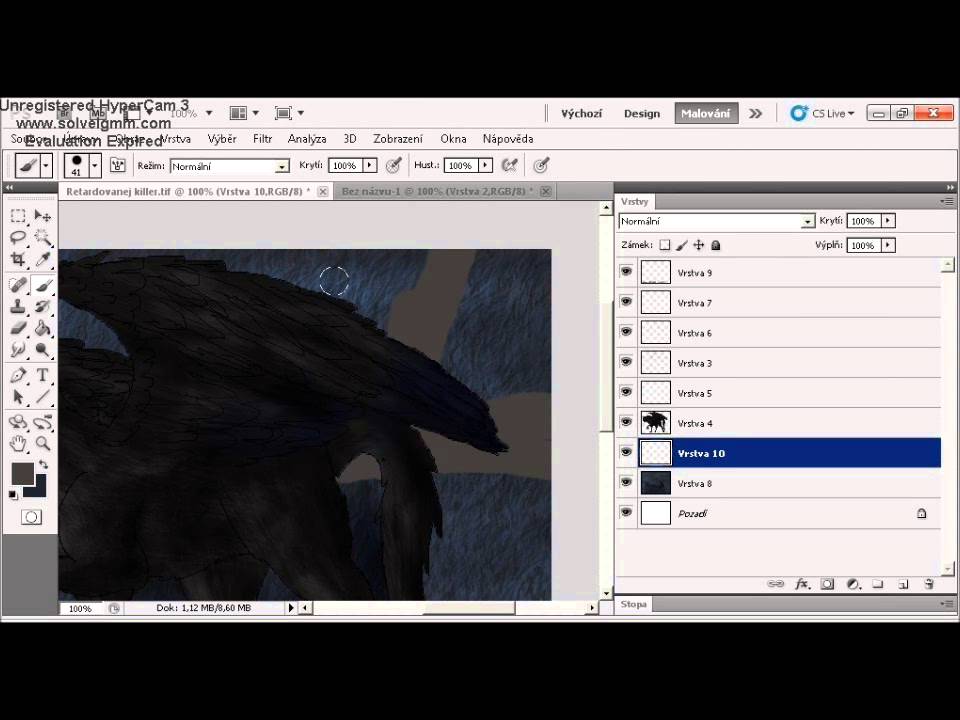Hide layer Vrstva 6

[626, 331]
